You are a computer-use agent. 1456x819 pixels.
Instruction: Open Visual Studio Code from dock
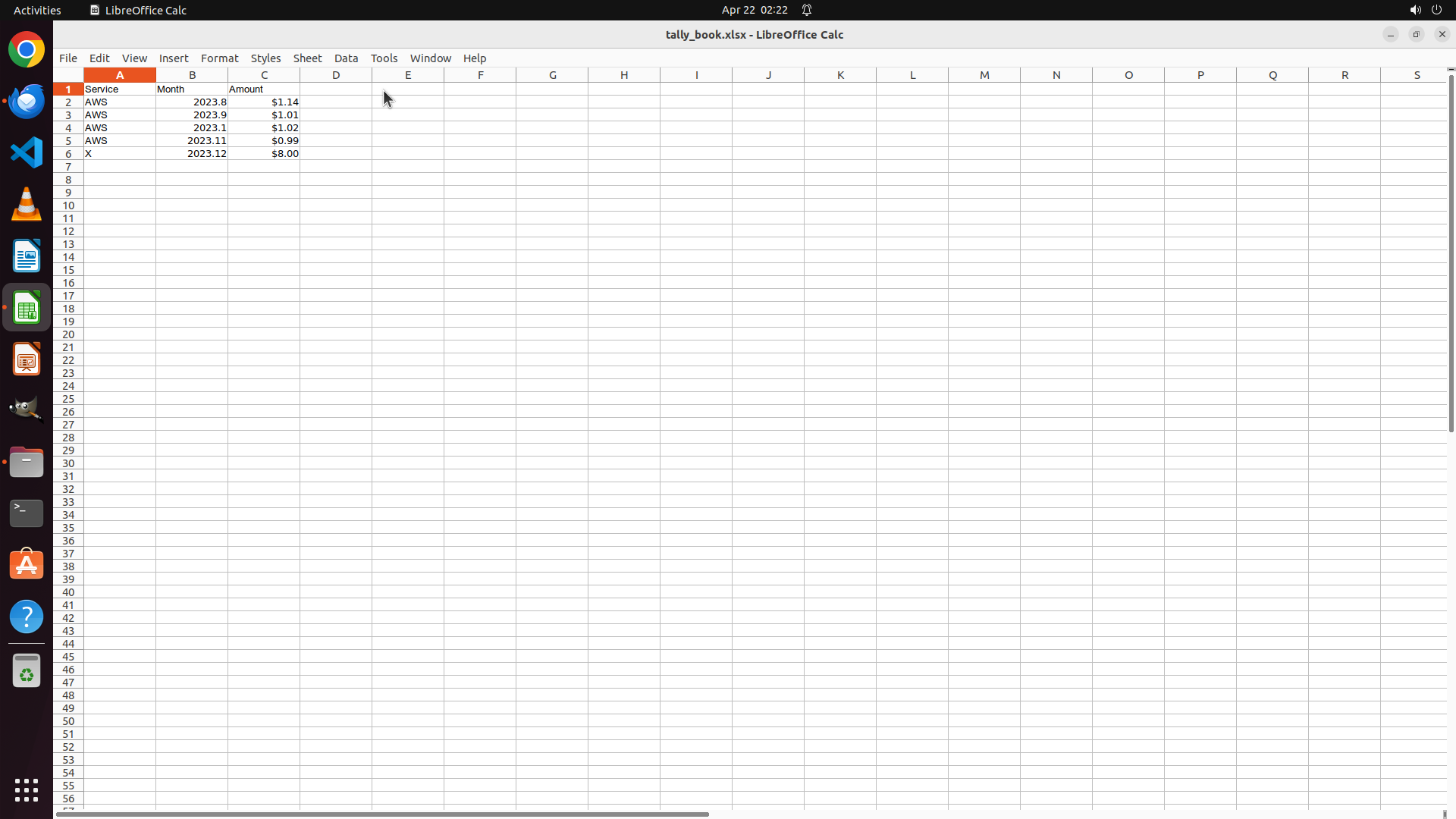tap(27, 152)
